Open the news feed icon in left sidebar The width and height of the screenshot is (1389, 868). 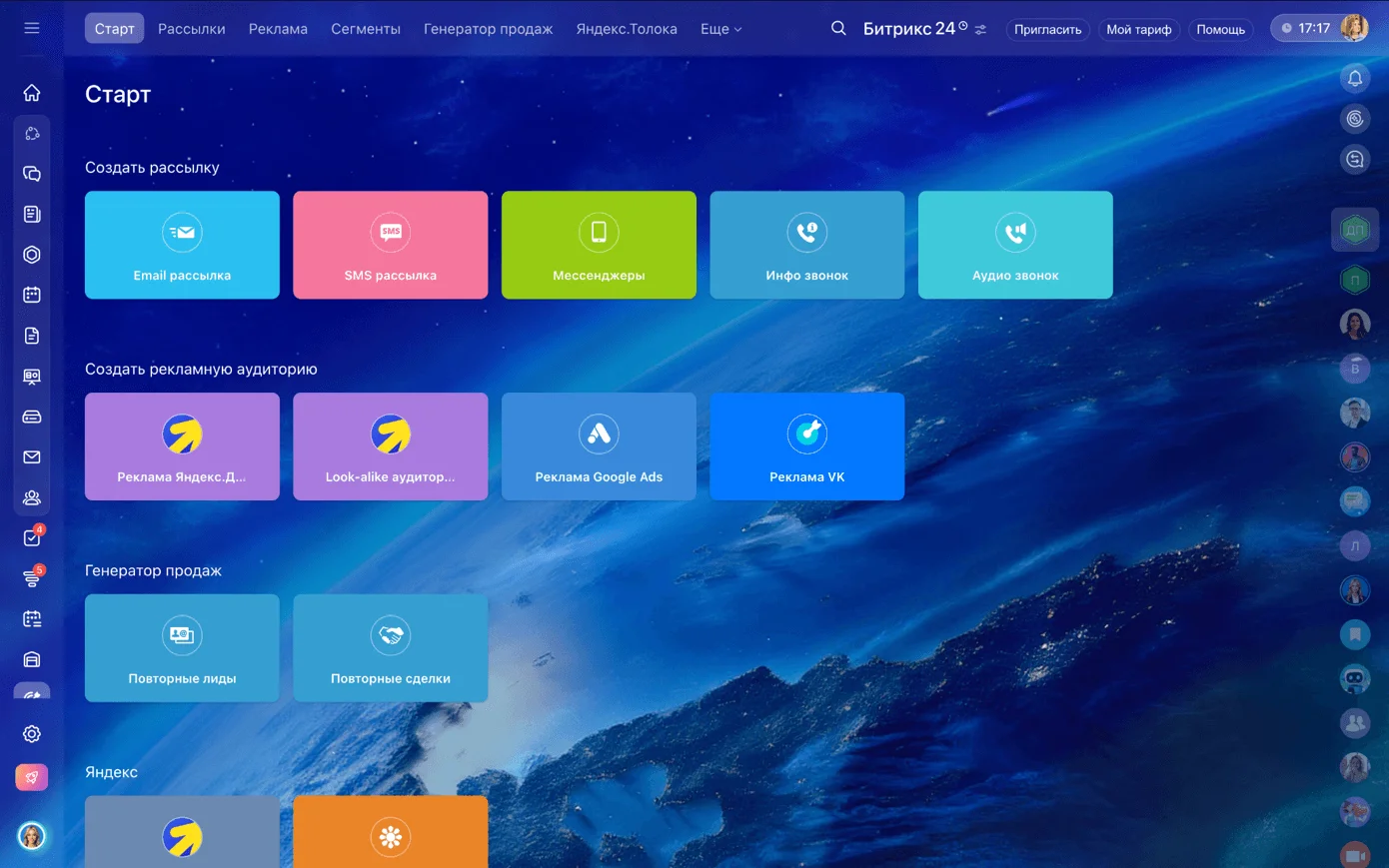coord(32,214)
